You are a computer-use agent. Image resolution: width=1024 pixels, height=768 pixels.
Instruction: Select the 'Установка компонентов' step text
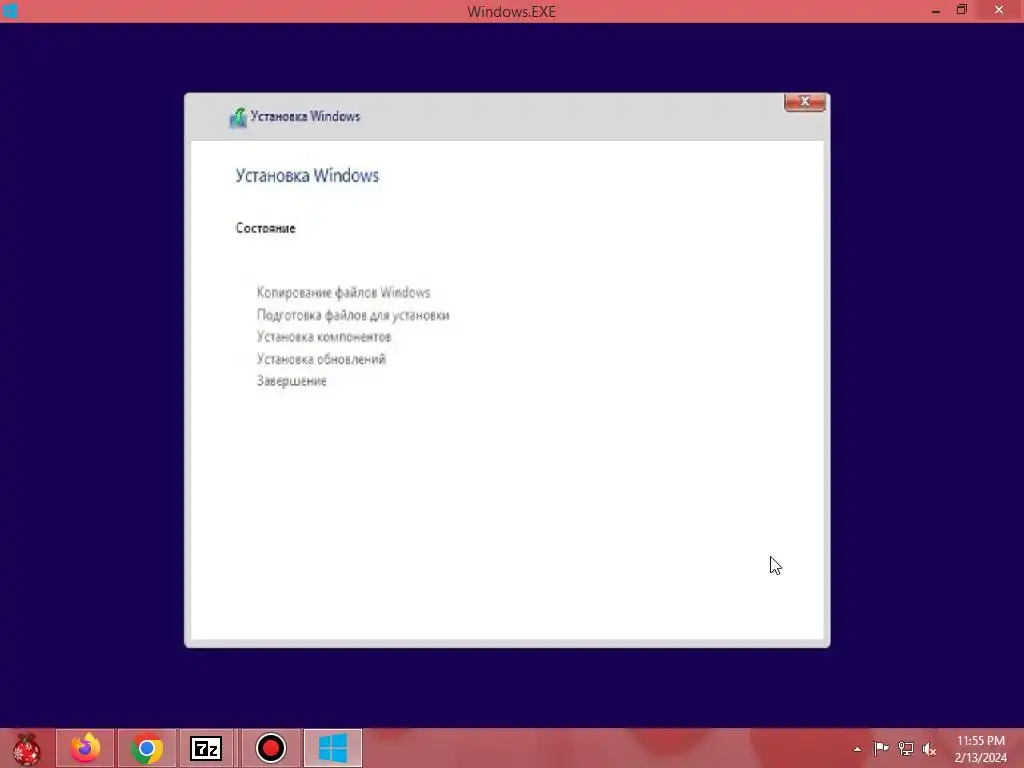pos(324,337)
